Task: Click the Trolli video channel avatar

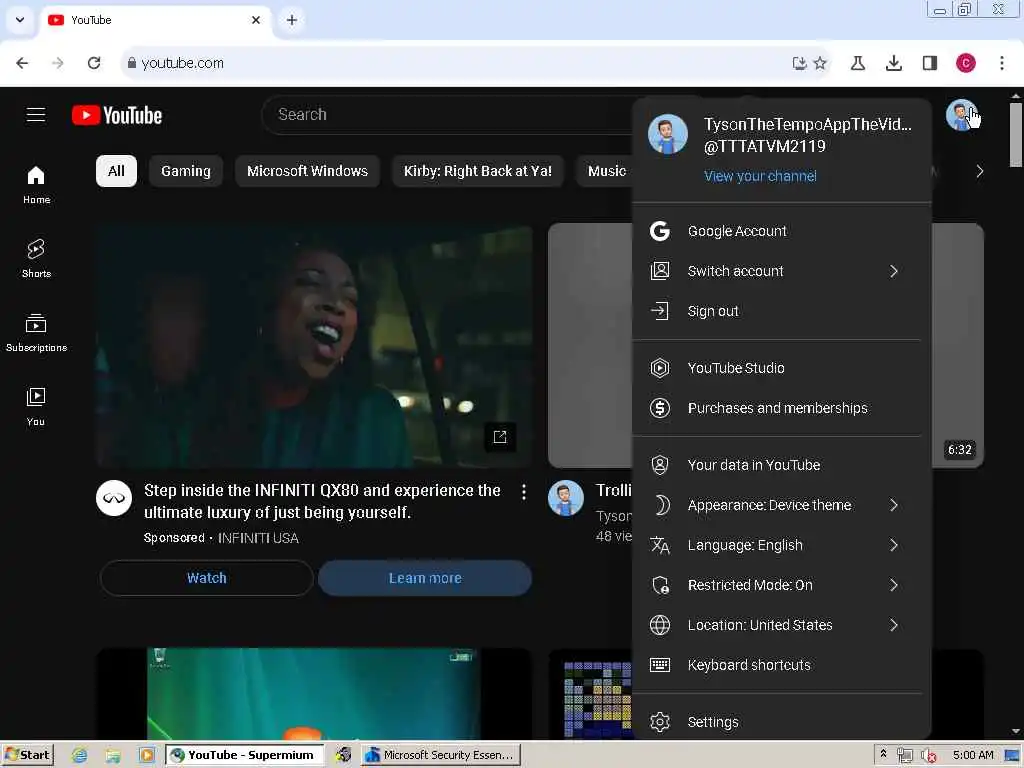Action: pyautogui.click(x=566, y=498)
